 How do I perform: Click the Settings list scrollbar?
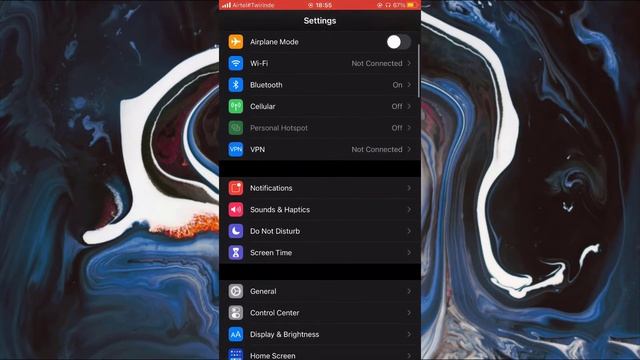point(419,71)
